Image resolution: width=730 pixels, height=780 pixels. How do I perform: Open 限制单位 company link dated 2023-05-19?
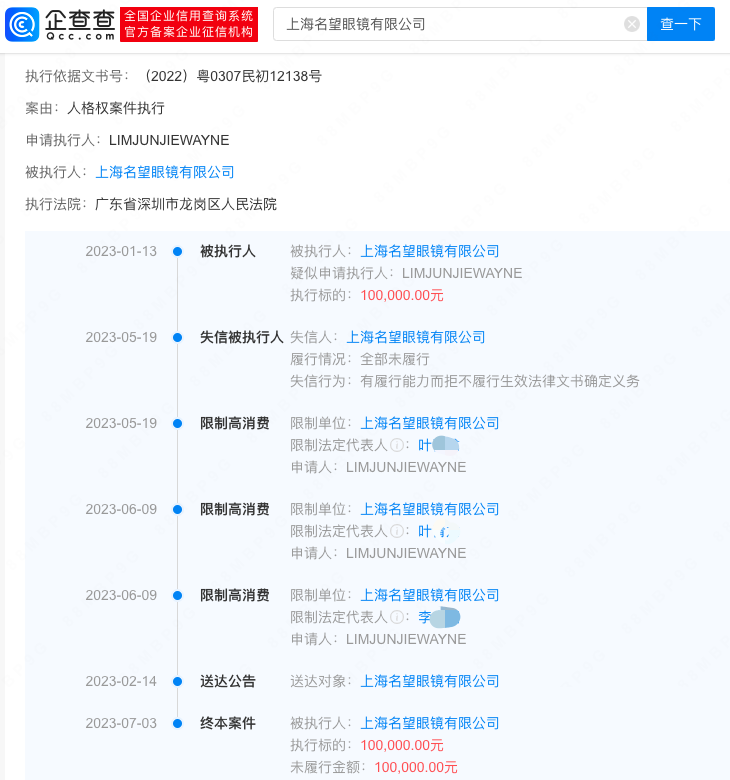pyautogui.click(x=429, y=423)
